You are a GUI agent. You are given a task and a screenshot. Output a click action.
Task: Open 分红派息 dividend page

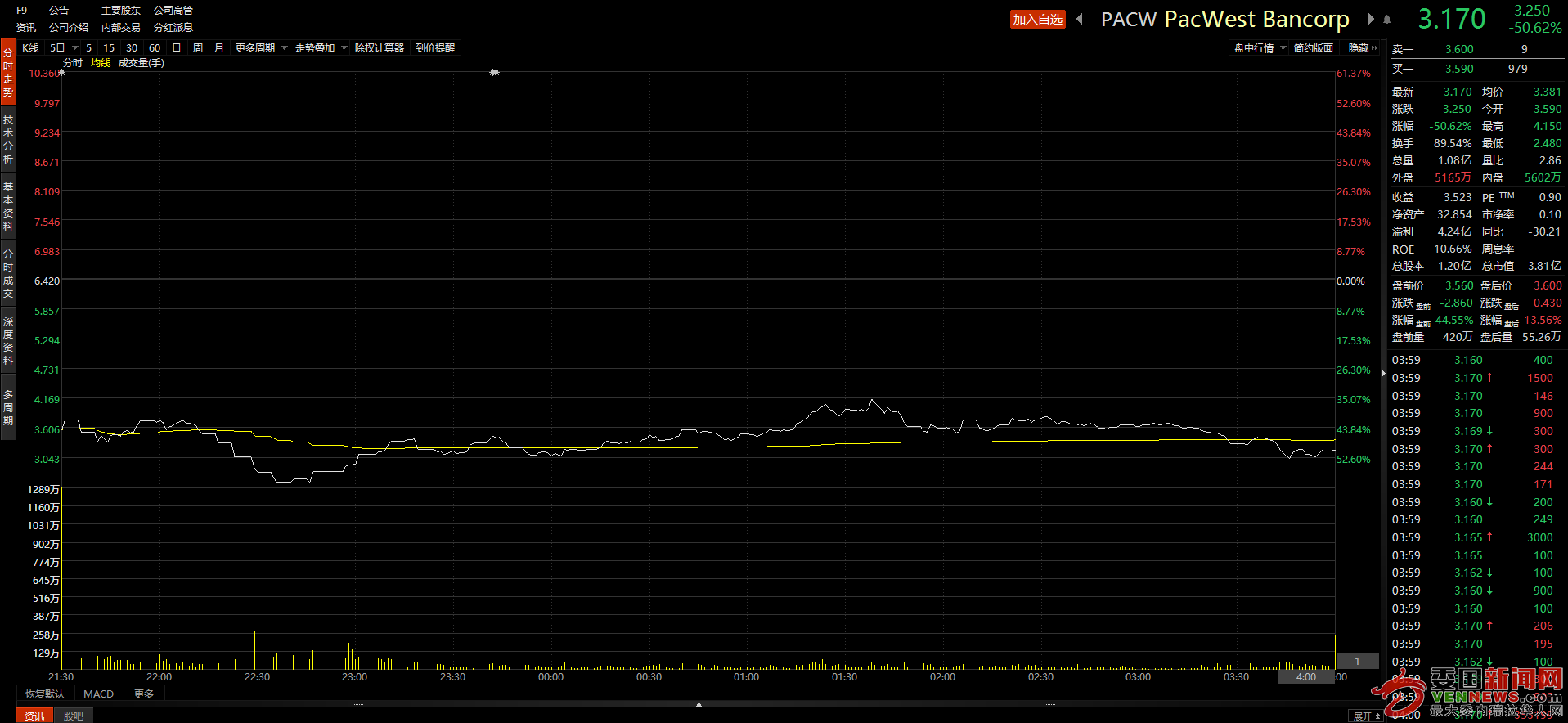pyautogui.click(x=173, y=28)
